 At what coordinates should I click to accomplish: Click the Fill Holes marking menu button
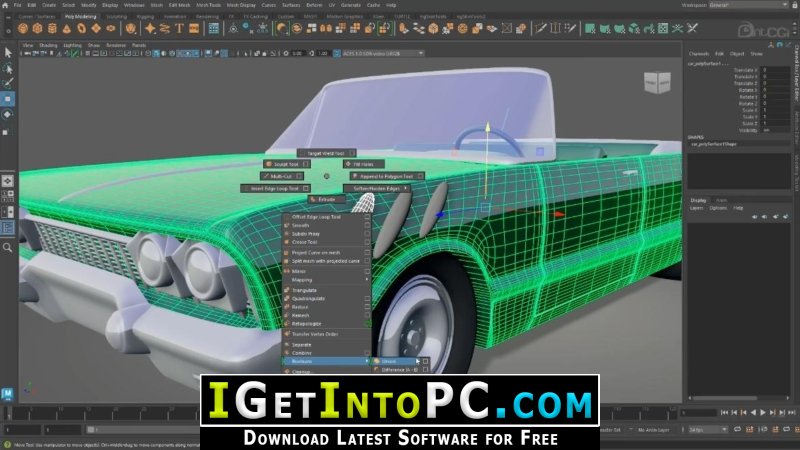pos(364,164)
